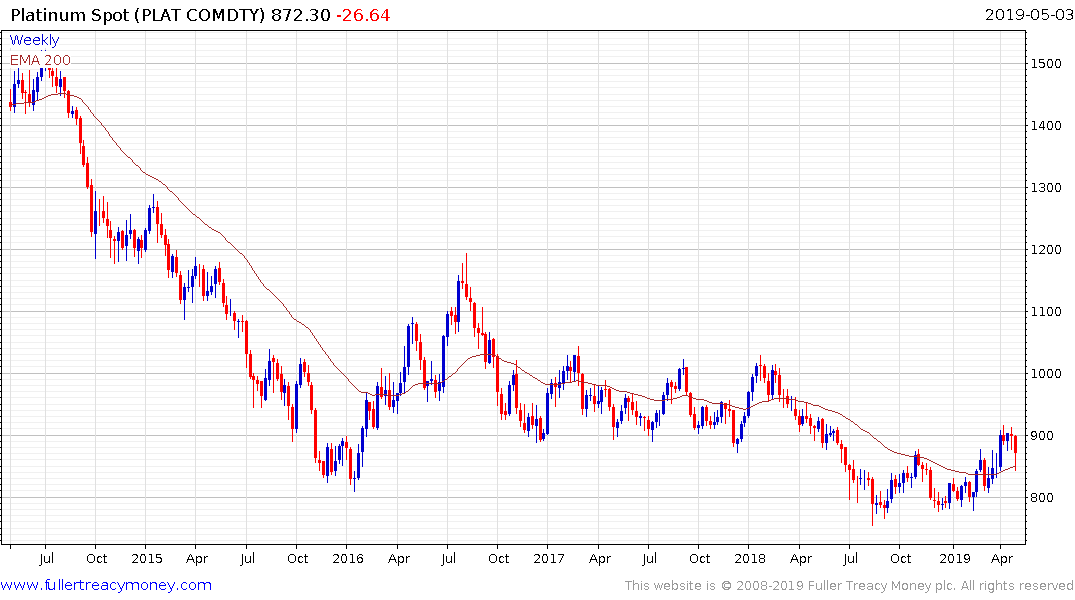
Task: Open the www.fullertreacymoney.com link
Action: [x=106, y=586]
